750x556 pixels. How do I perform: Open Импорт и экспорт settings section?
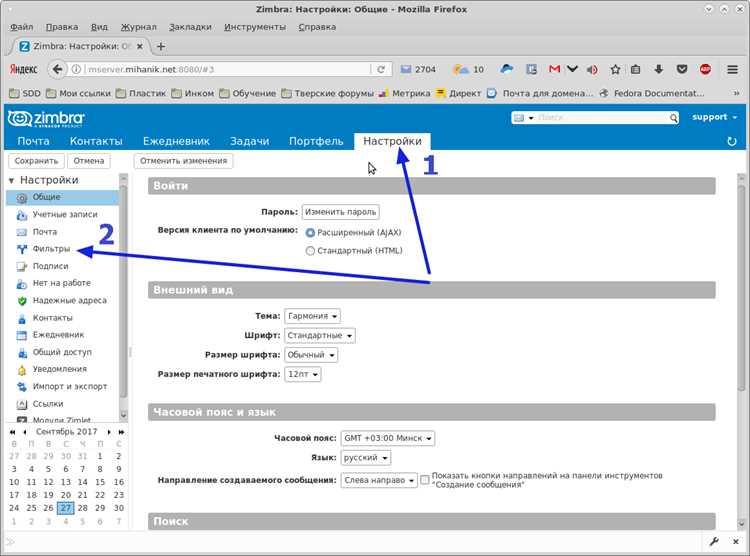(69, 387)
